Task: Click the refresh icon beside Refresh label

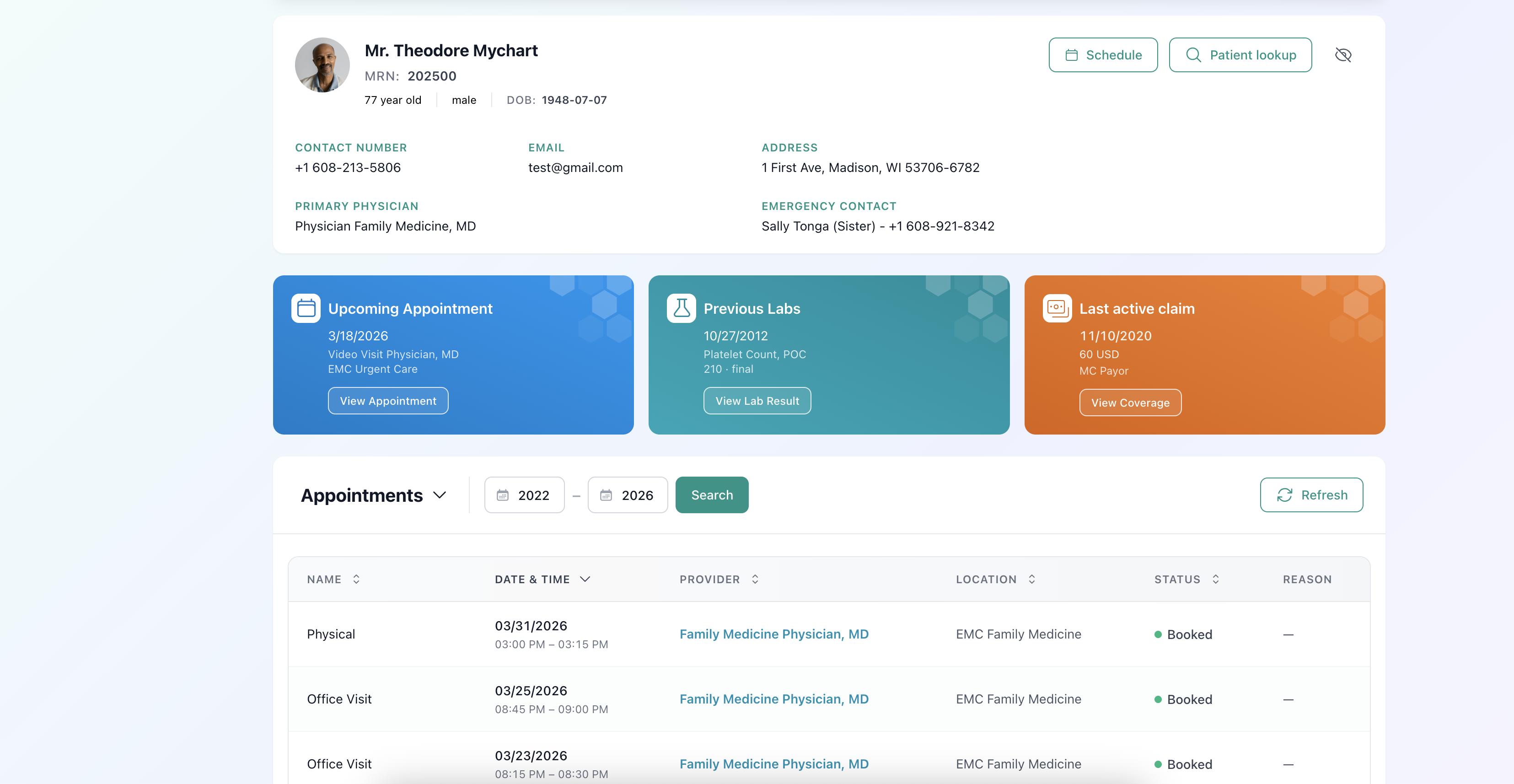Action: pyautogui.click(x=1285, y=495)
